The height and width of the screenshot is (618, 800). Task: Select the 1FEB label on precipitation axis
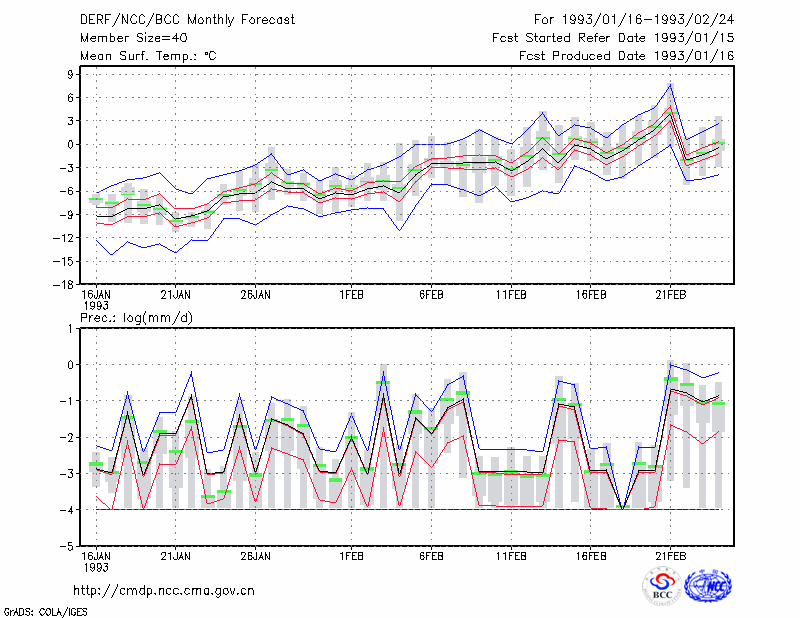point(352,556)
